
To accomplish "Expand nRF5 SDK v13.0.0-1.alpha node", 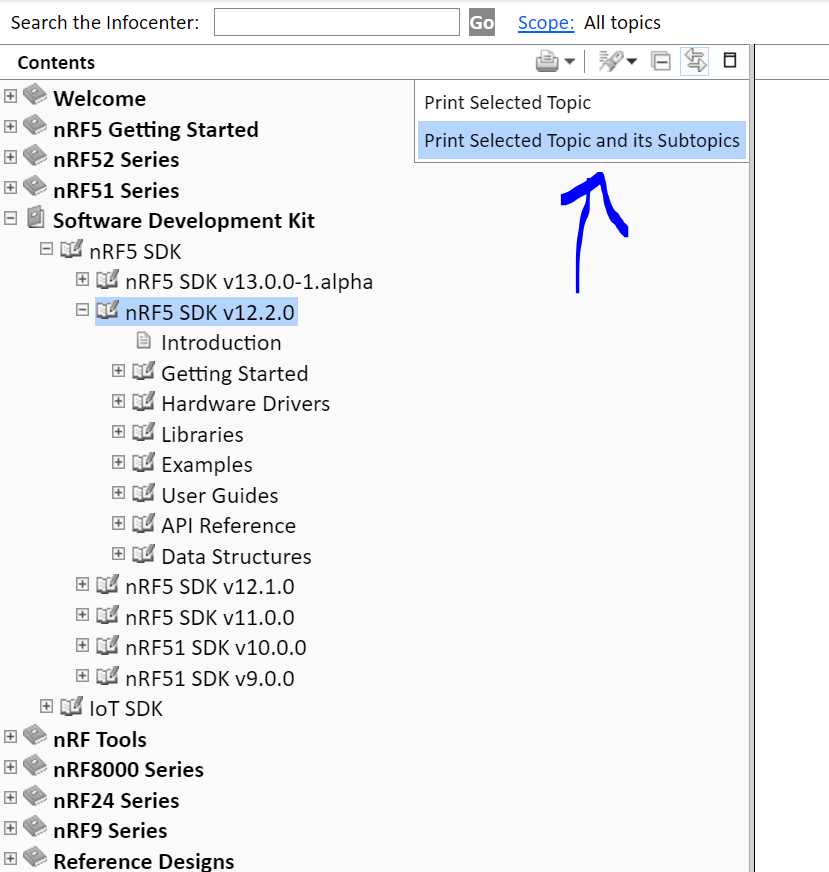I will coord(82,279).
